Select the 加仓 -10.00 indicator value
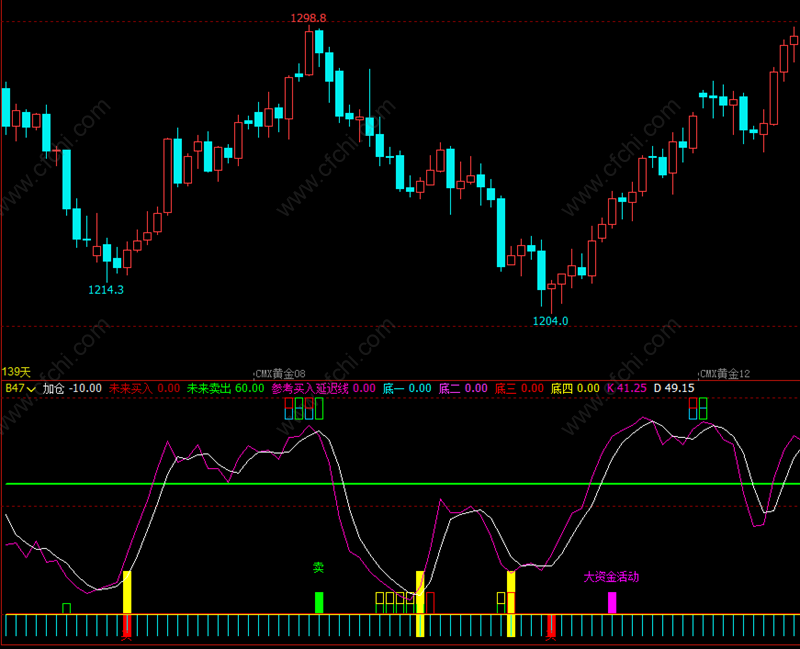The height and width of the screenshot is (649, 800). pos(72,388)
